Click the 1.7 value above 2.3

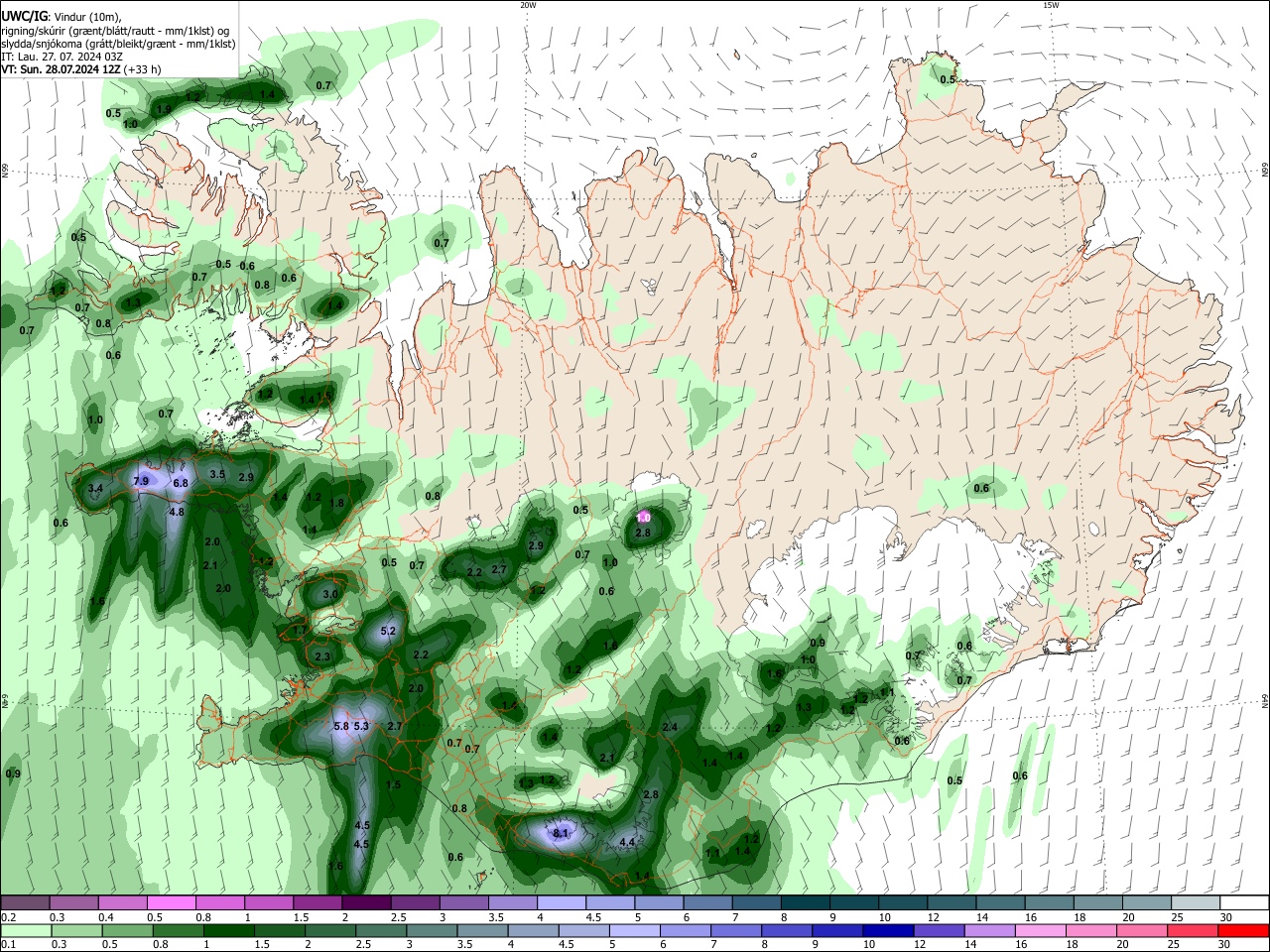tap(301, 630)
